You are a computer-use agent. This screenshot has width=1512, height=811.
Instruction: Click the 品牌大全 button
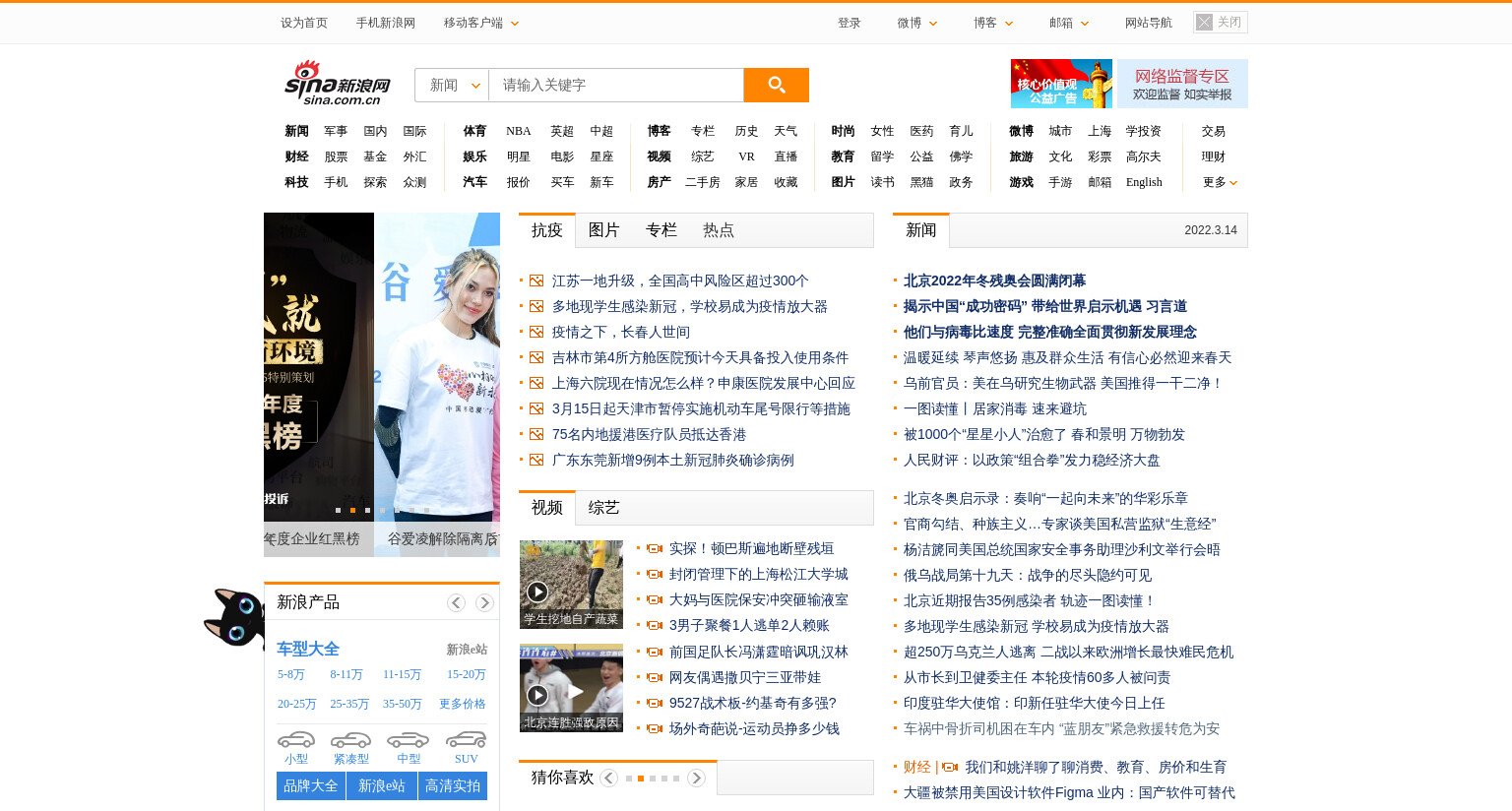coord(311,785)
